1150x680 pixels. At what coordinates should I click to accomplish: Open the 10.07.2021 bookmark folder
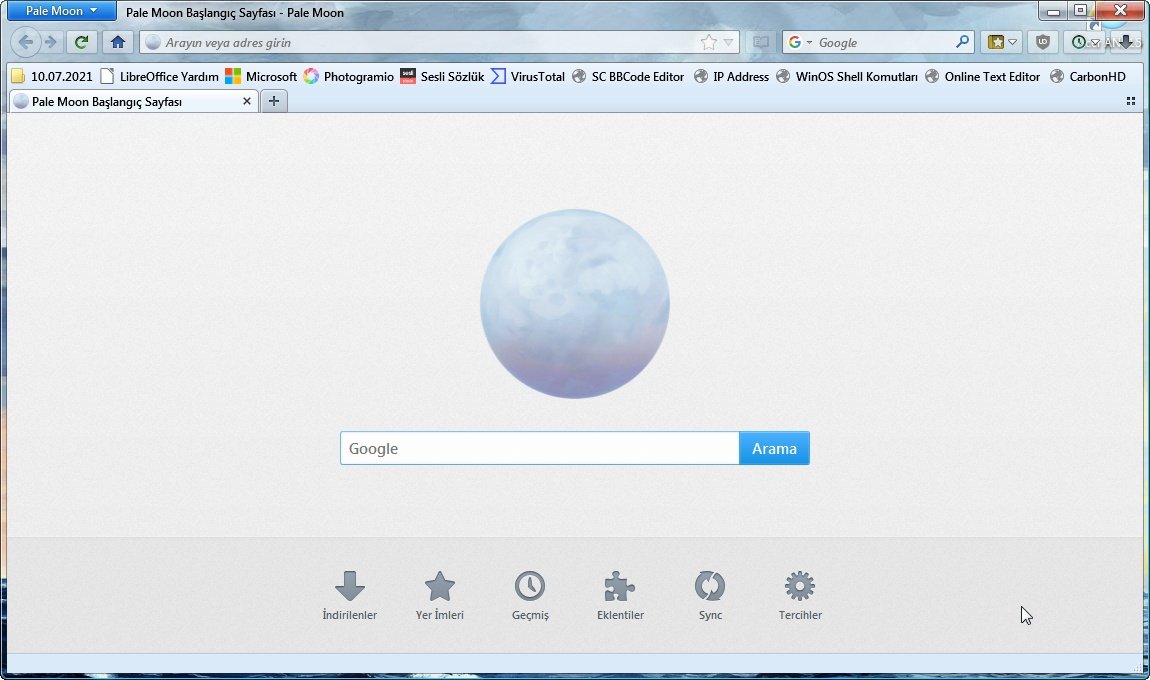pyautogui.click(x=52, y=76)
